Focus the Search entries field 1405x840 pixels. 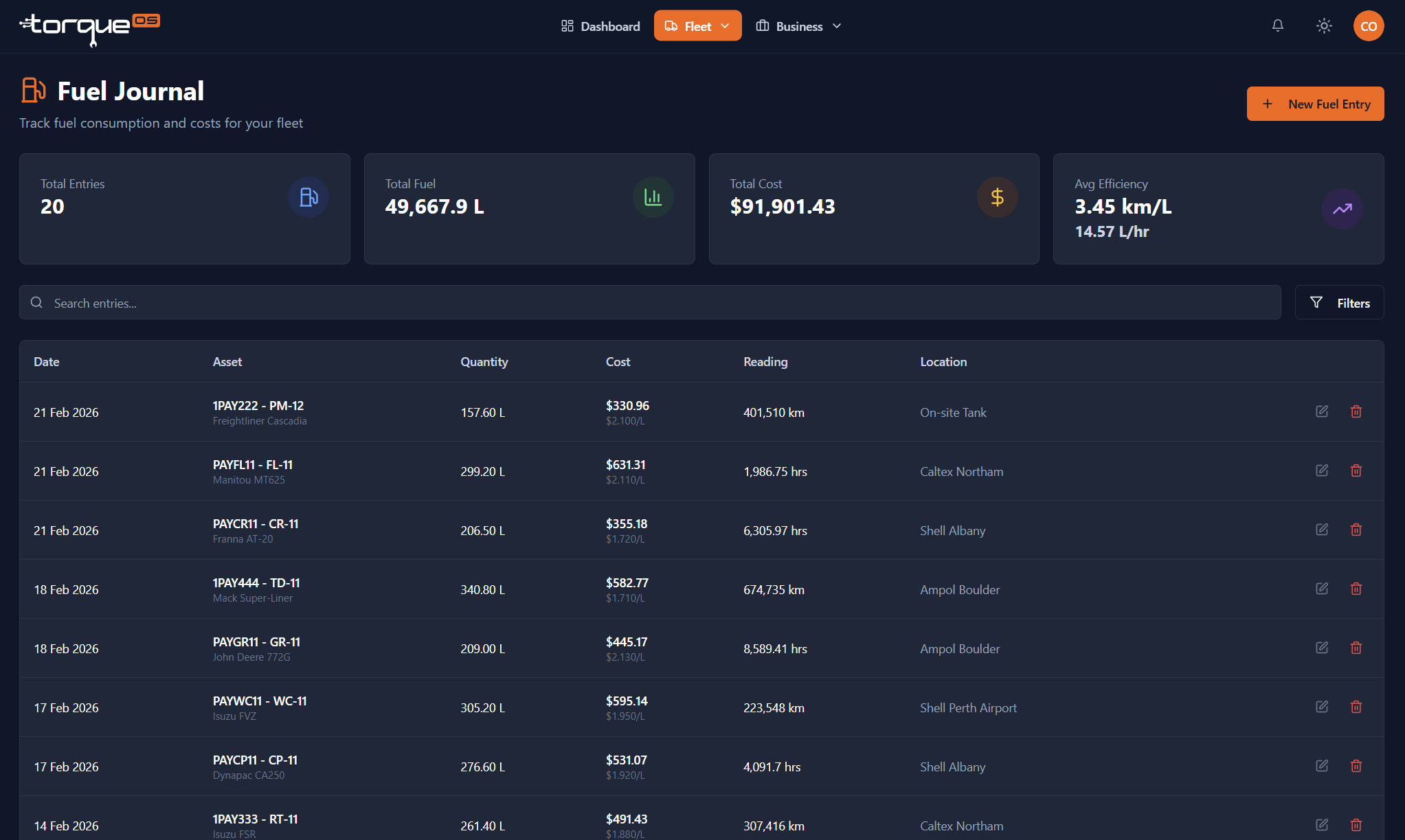point(650,303)
